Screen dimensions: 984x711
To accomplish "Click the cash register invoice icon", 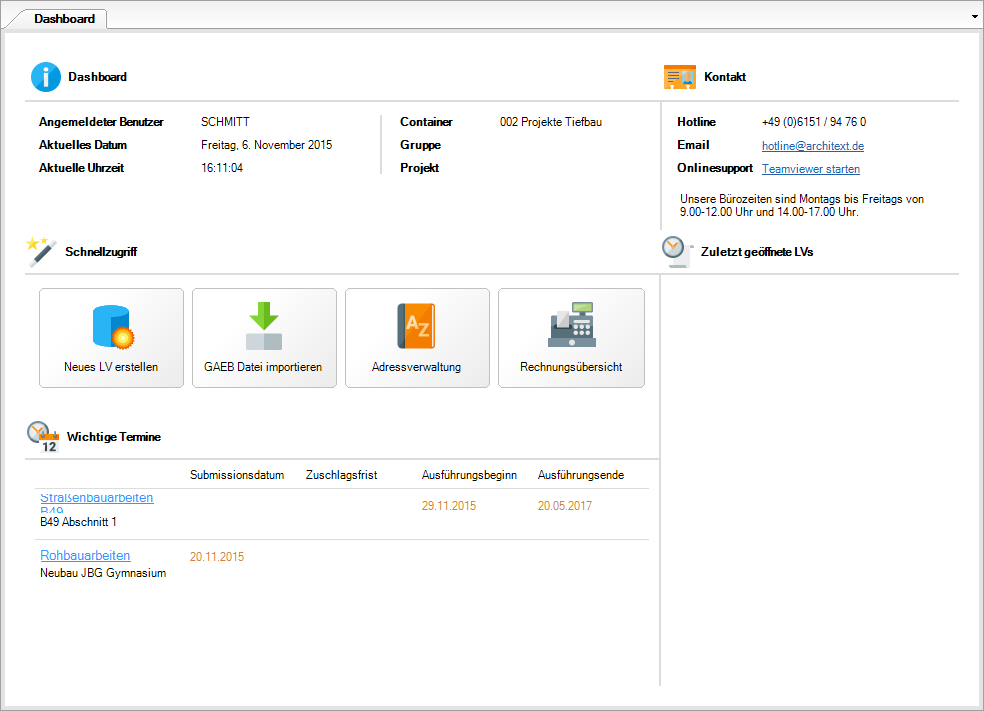I will pos(572,324).
